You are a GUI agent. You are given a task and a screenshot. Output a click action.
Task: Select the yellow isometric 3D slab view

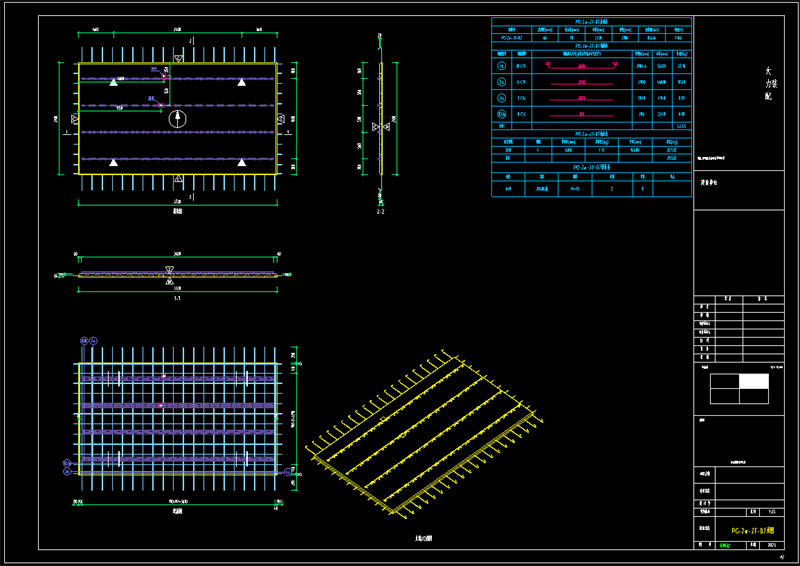pyautogui.click(x=424, y=435)
